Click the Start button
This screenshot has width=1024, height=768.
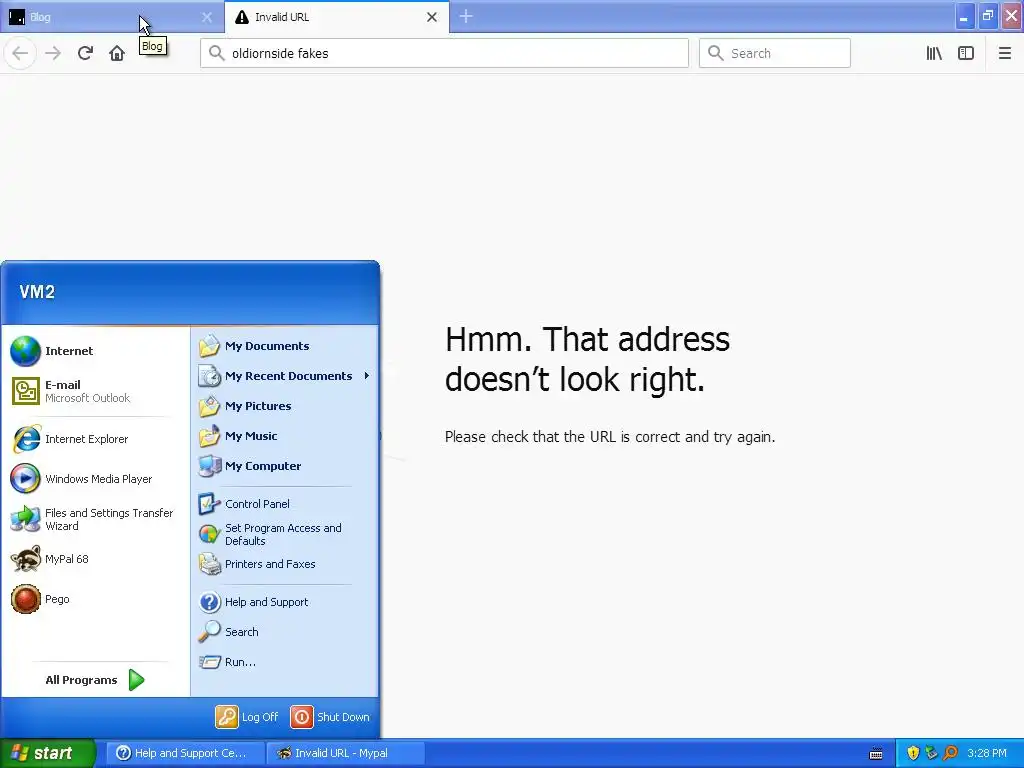click(x=47, y=753)
